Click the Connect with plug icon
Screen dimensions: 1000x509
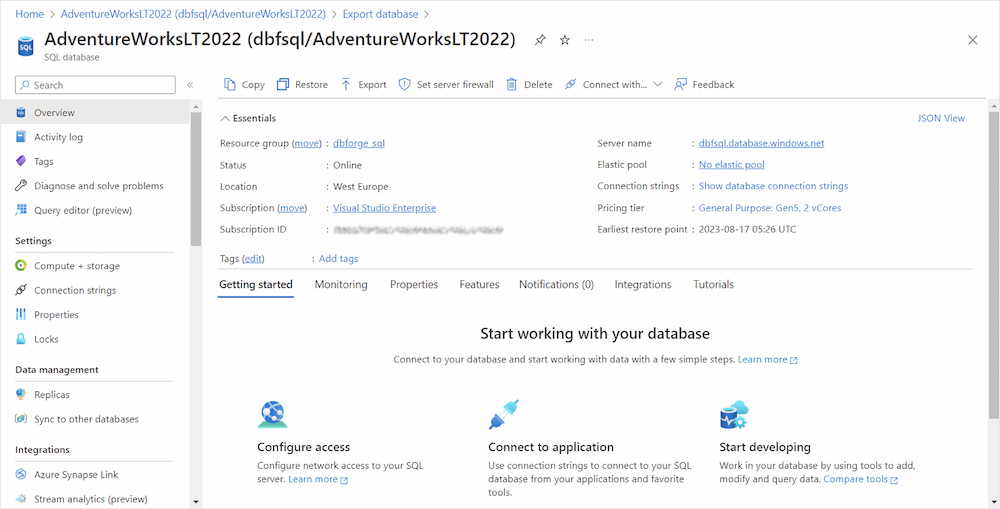click(570, 84)
